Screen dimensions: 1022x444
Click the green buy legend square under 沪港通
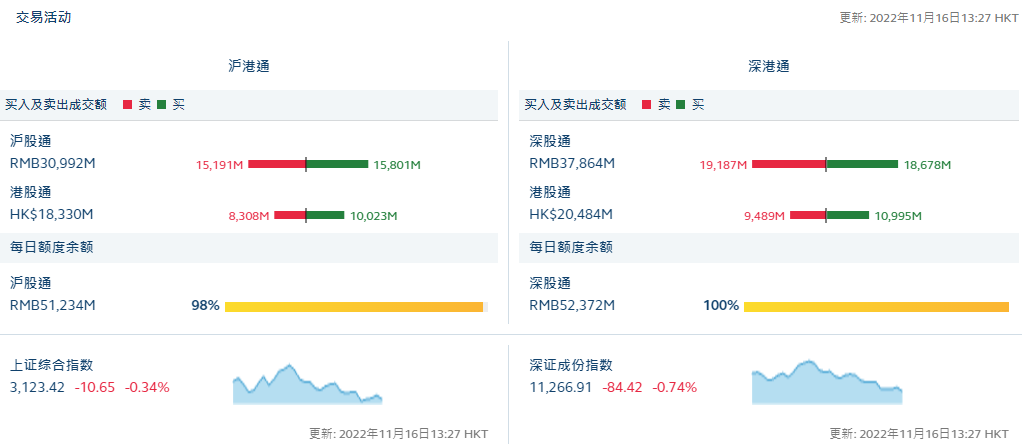[x=162, y=104]
